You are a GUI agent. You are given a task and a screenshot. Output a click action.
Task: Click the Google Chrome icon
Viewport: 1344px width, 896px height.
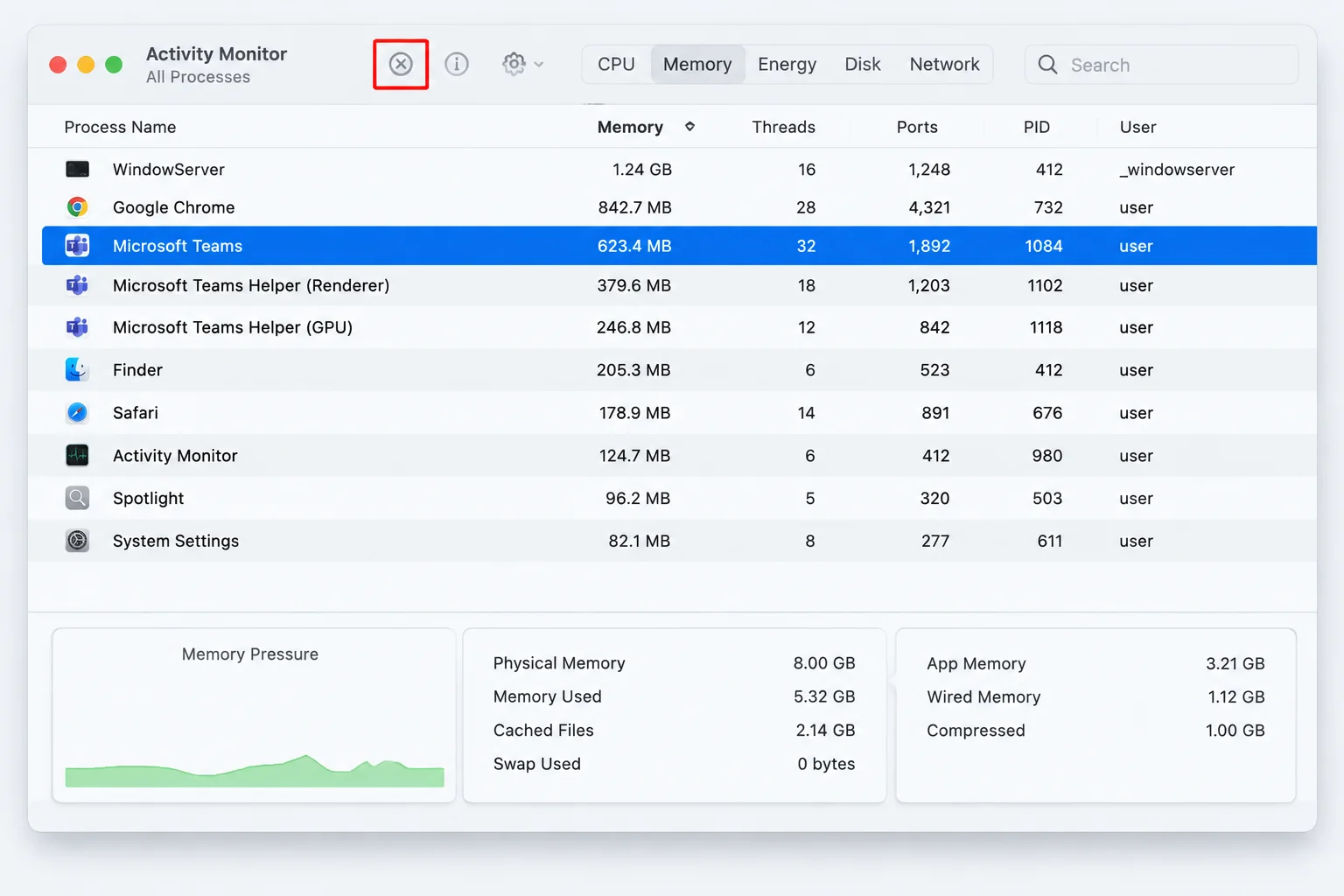click(77, 207)
